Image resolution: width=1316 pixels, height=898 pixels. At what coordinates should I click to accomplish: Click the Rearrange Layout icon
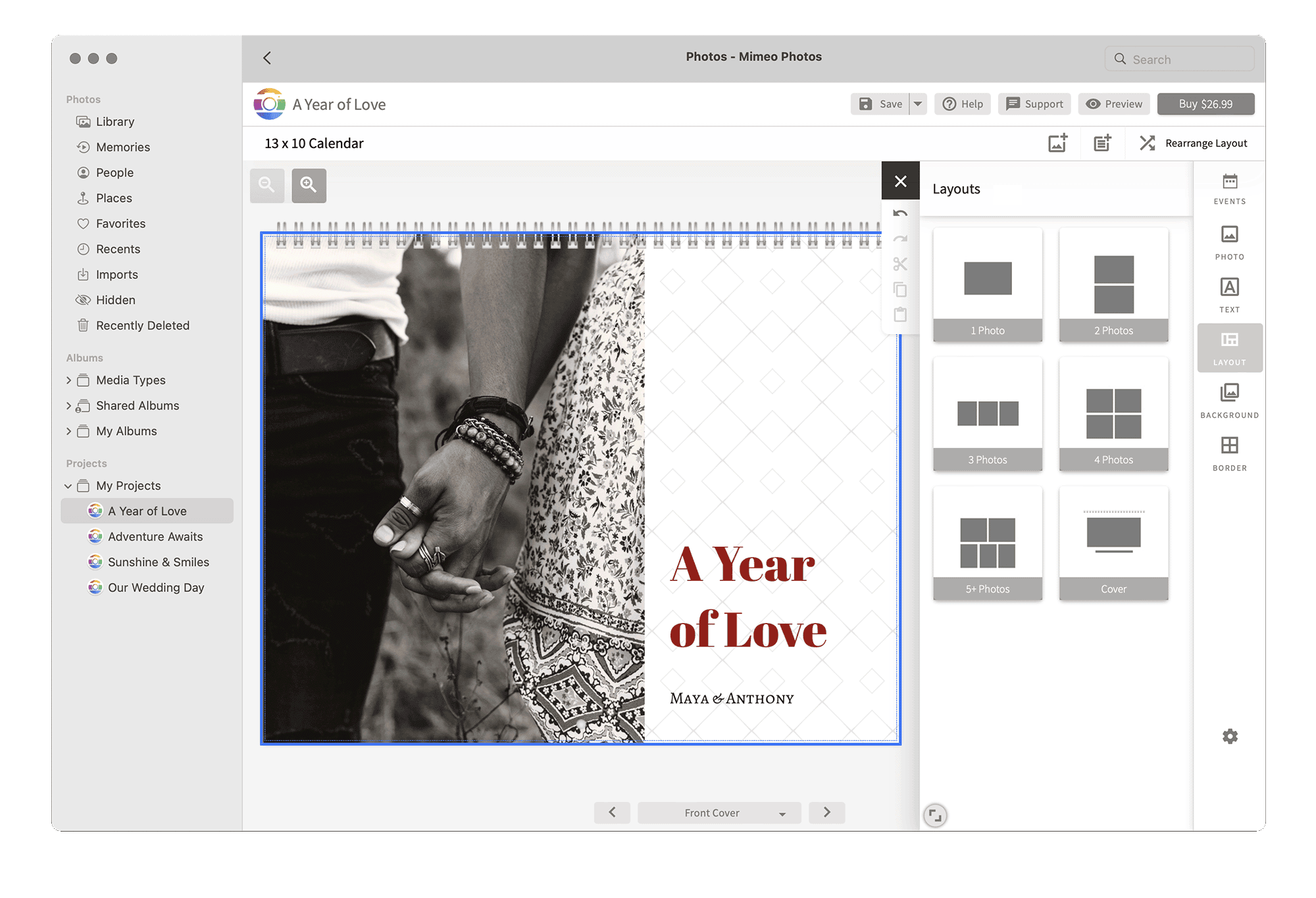[1147, 143]
